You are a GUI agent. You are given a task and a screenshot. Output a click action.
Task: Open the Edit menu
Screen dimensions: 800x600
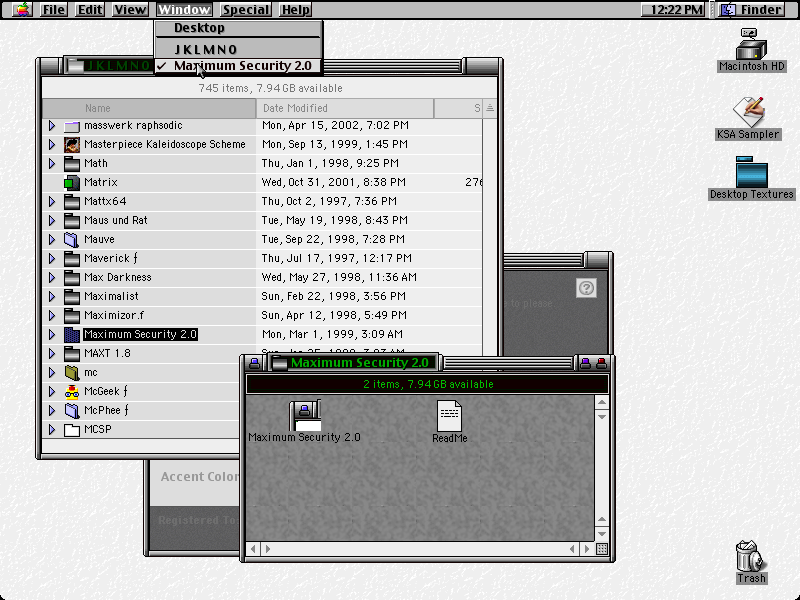[x=90, y=9]
